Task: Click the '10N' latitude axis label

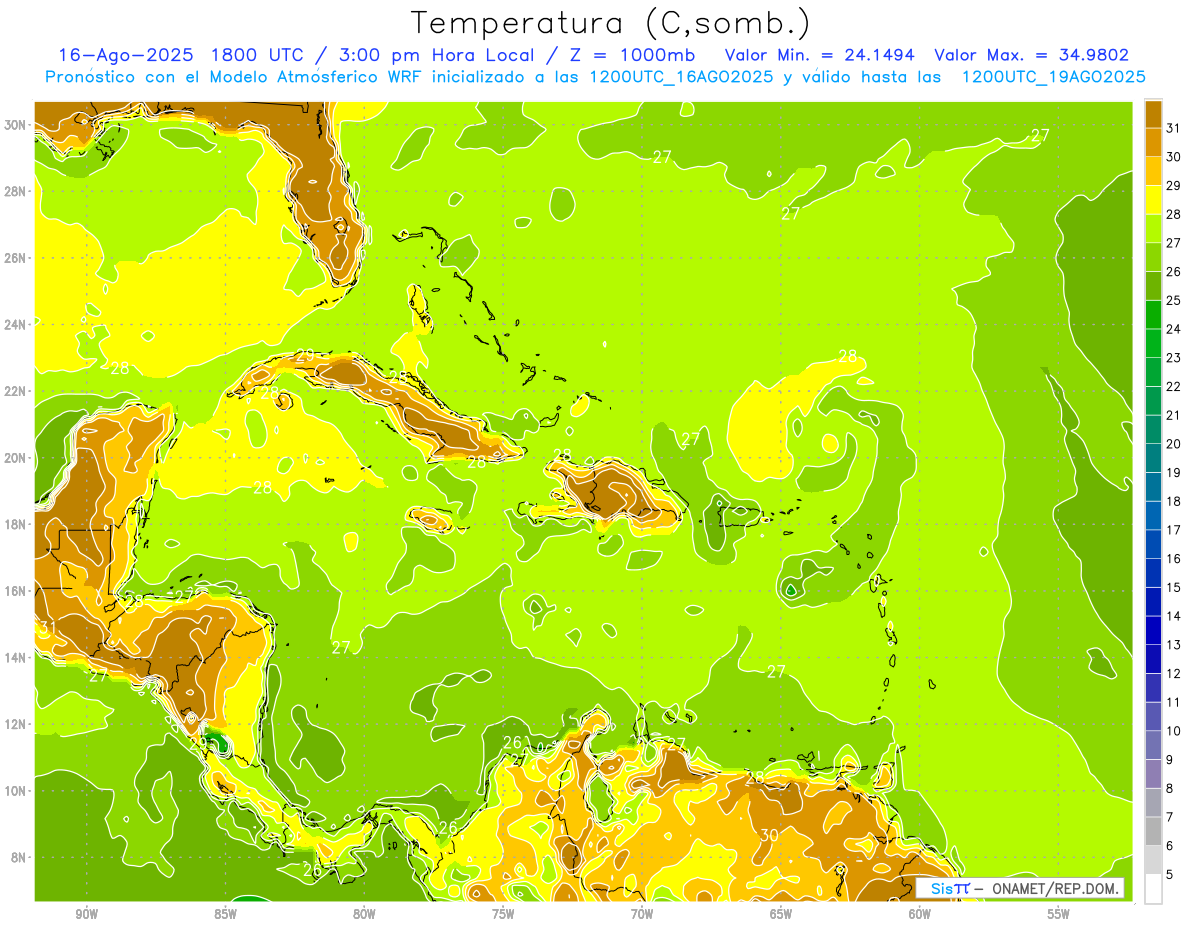Action: 15,790
